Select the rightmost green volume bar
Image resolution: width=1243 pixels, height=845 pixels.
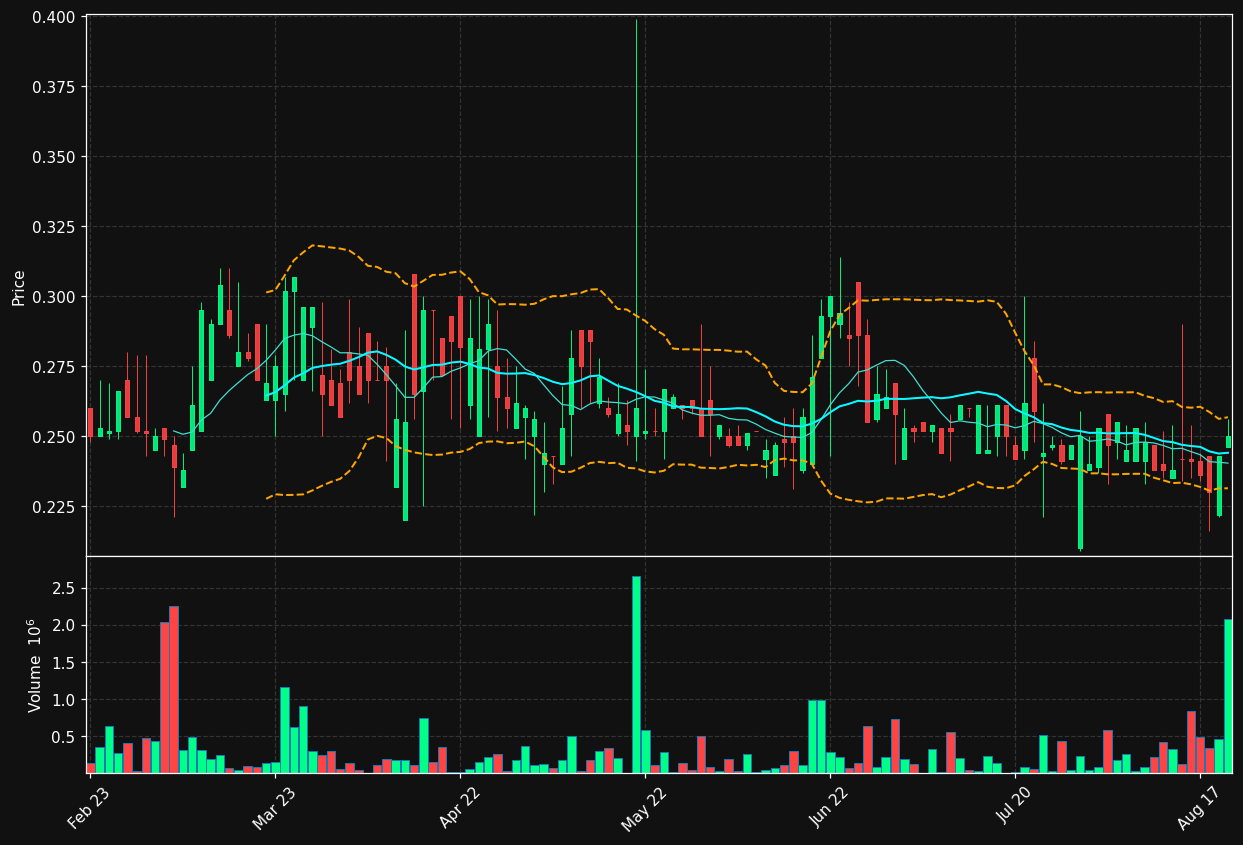click(x=1228, y=696)
